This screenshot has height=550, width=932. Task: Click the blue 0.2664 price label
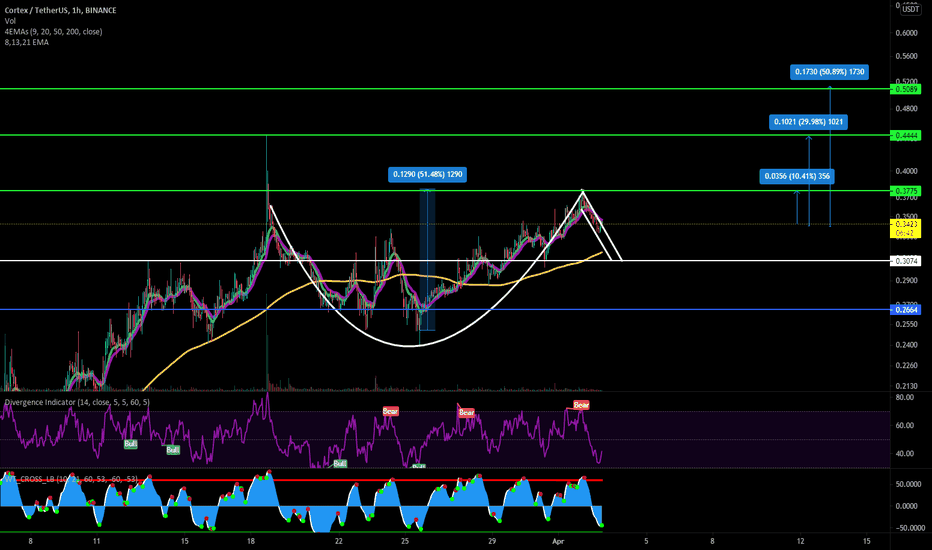[x=905, y=309]
